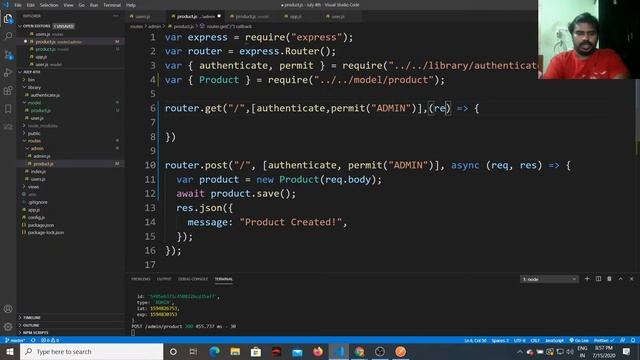Click the Prettier status bar button

[x=604, y=340]
